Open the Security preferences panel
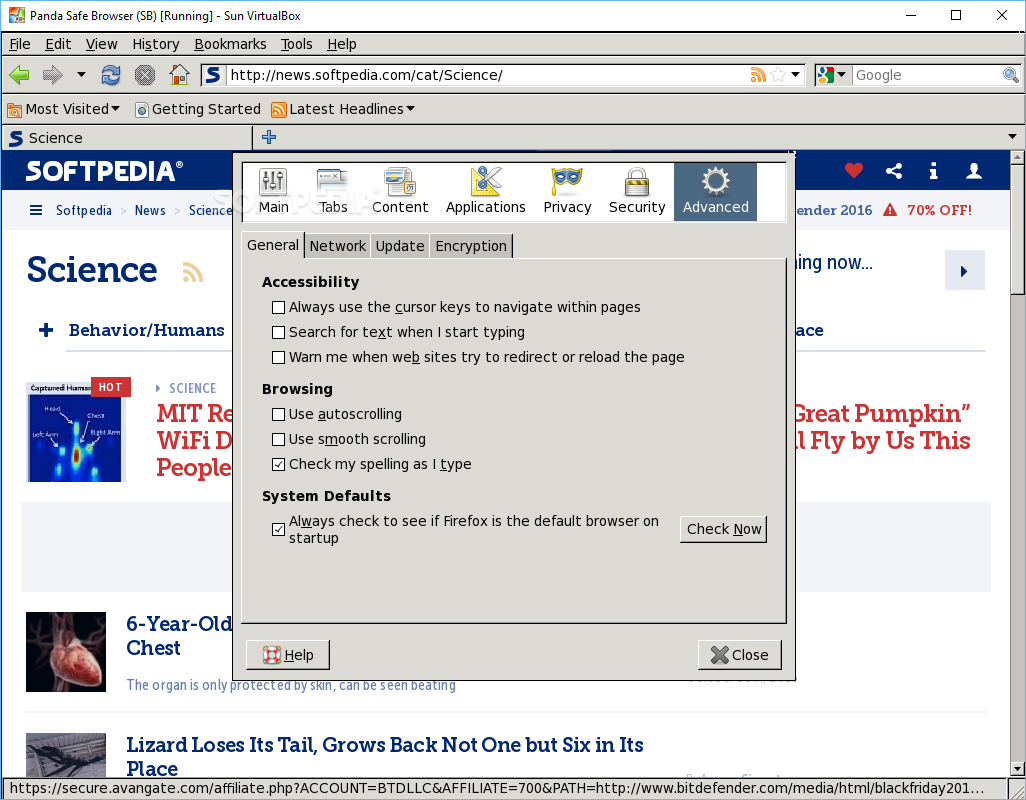The image size is (1026, 800). (x=637, y=191)
